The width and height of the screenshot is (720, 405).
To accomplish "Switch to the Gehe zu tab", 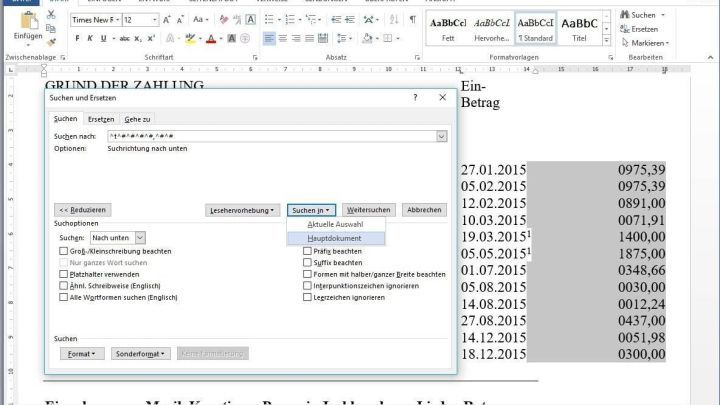I will pos(137,119).
